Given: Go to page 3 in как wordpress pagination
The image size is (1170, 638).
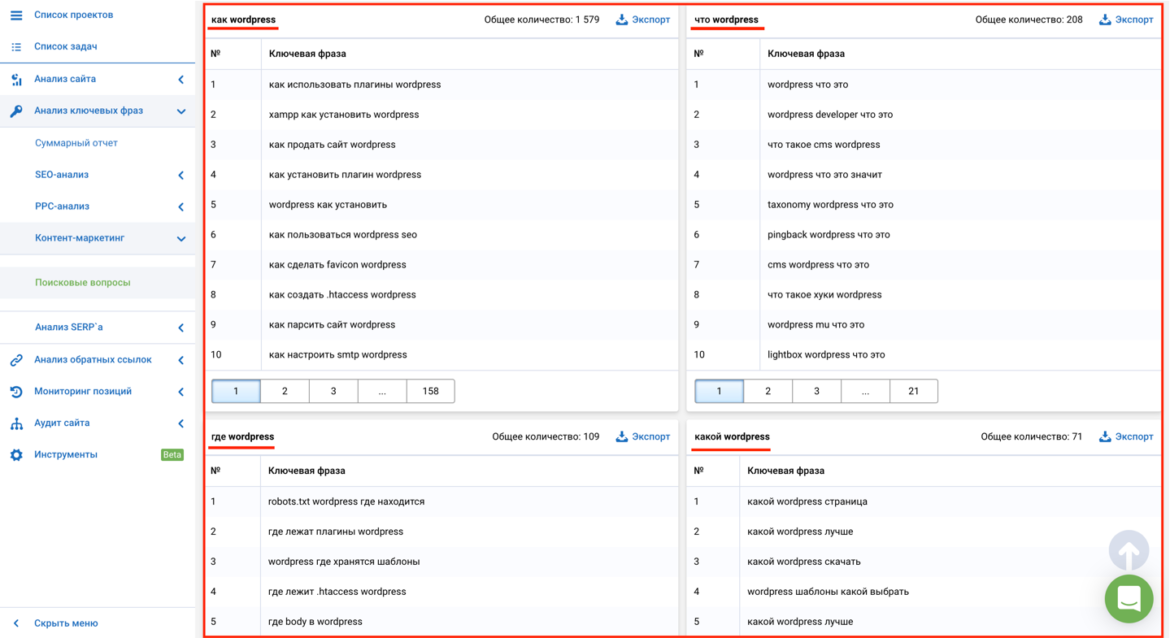Looking at the screenshot, I should tap(334, 391).
